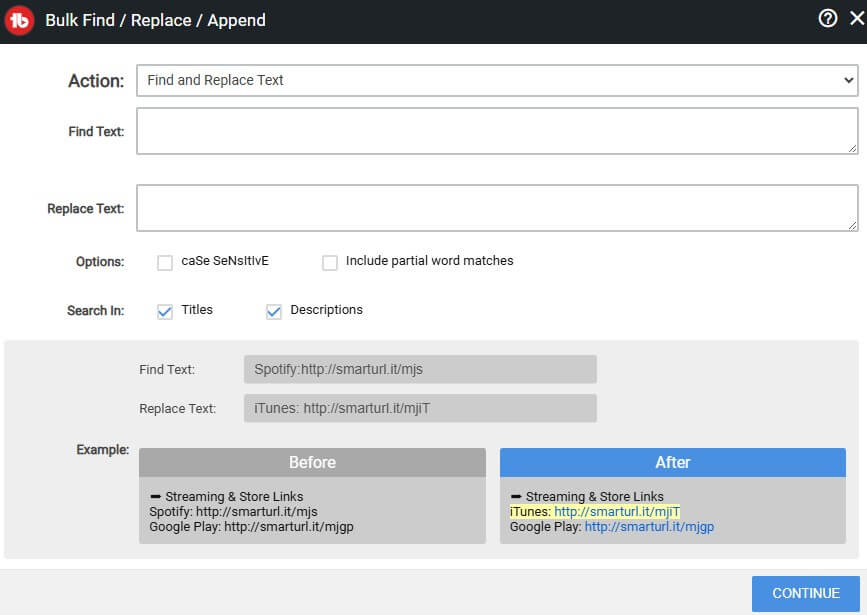The image size is (867, 615).
Task: Click the 'Bulk Find / Replace / Append' title
Action: pos(155,20)
